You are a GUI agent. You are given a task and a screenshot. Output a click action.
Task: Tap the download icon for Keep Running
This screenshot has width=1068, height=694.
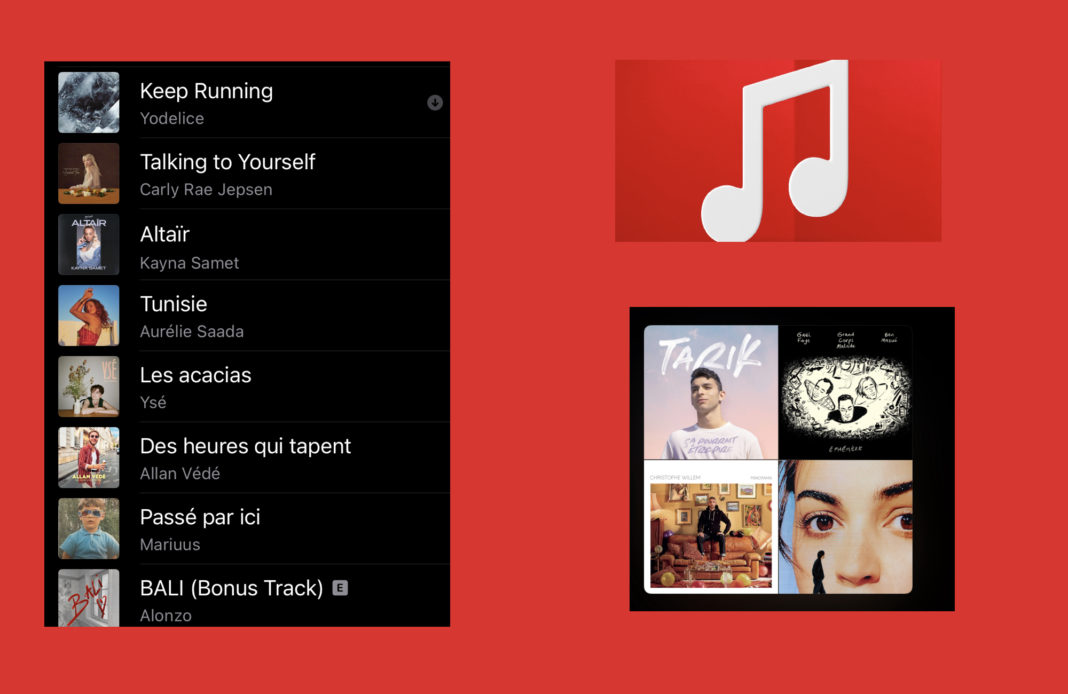coord(435,102)
